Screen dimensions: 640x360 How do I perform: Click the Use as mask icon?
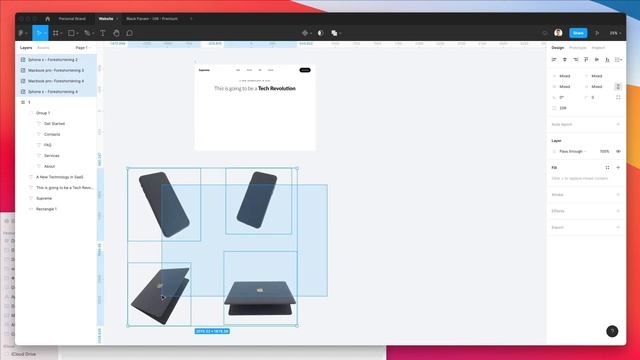pyautogui.click(x=320, y=33)
